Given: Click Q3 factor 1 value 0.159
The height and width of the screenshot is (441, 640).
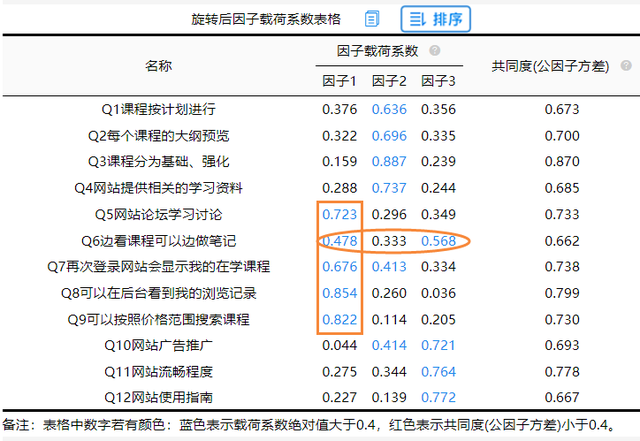Looking at the screenshot, I should tap(339, 162).
